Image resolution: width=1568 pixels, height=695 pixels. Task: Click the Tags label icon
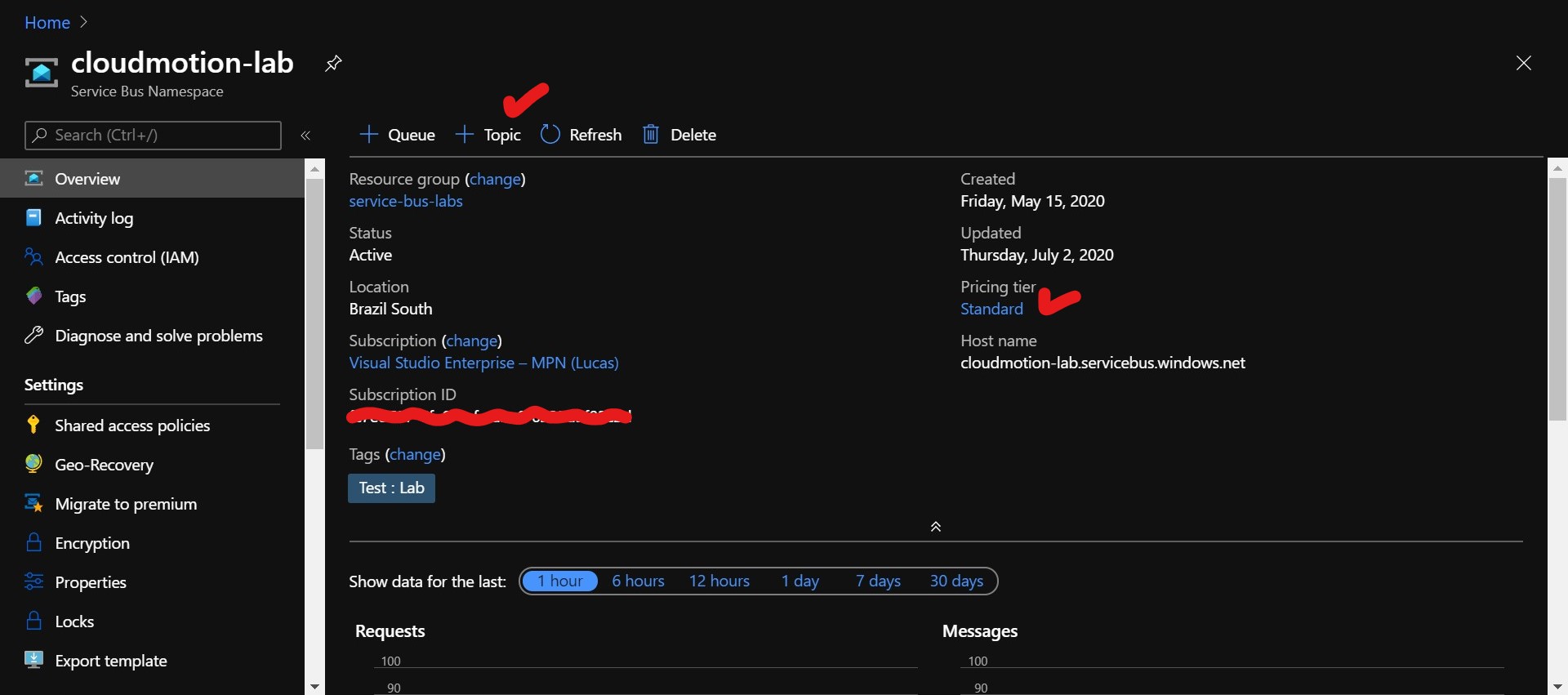pyautogui.click(x=33, y=296)
